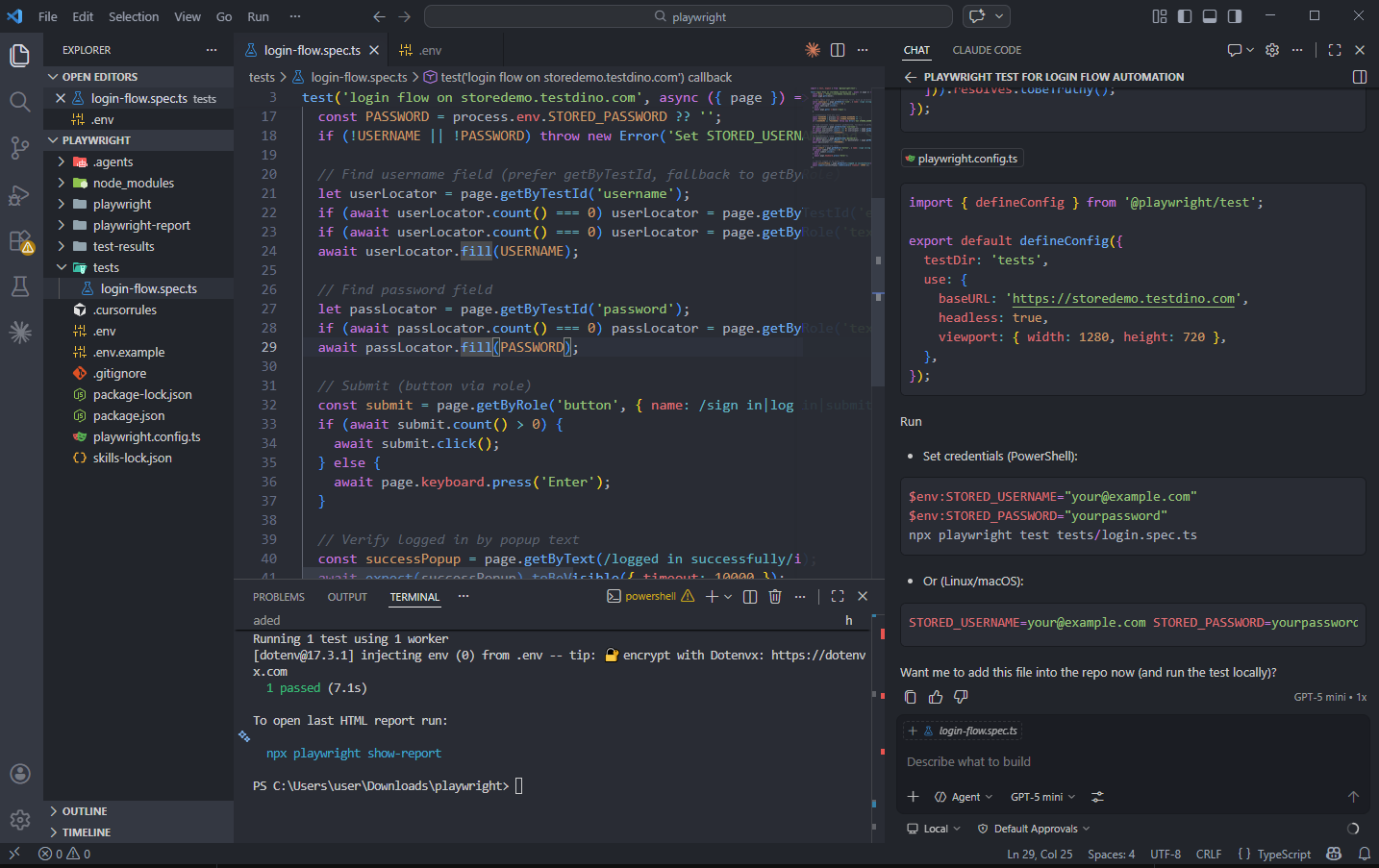
Task: Open the Selection menu
Action: pyautogui.click(x=134, y=16)
